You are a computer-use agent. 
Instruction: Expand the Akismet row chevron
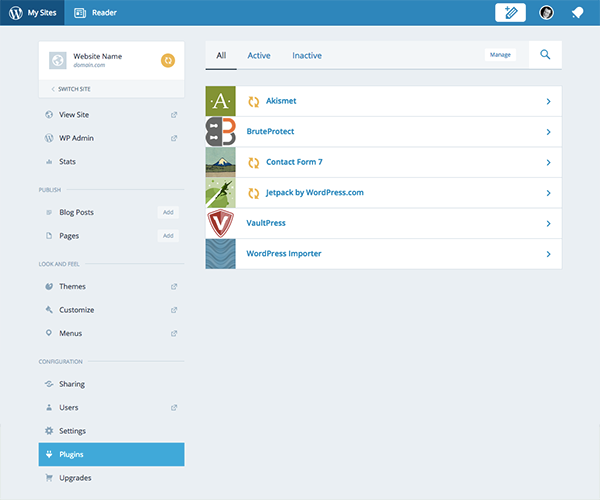click(x=548, y=101)
